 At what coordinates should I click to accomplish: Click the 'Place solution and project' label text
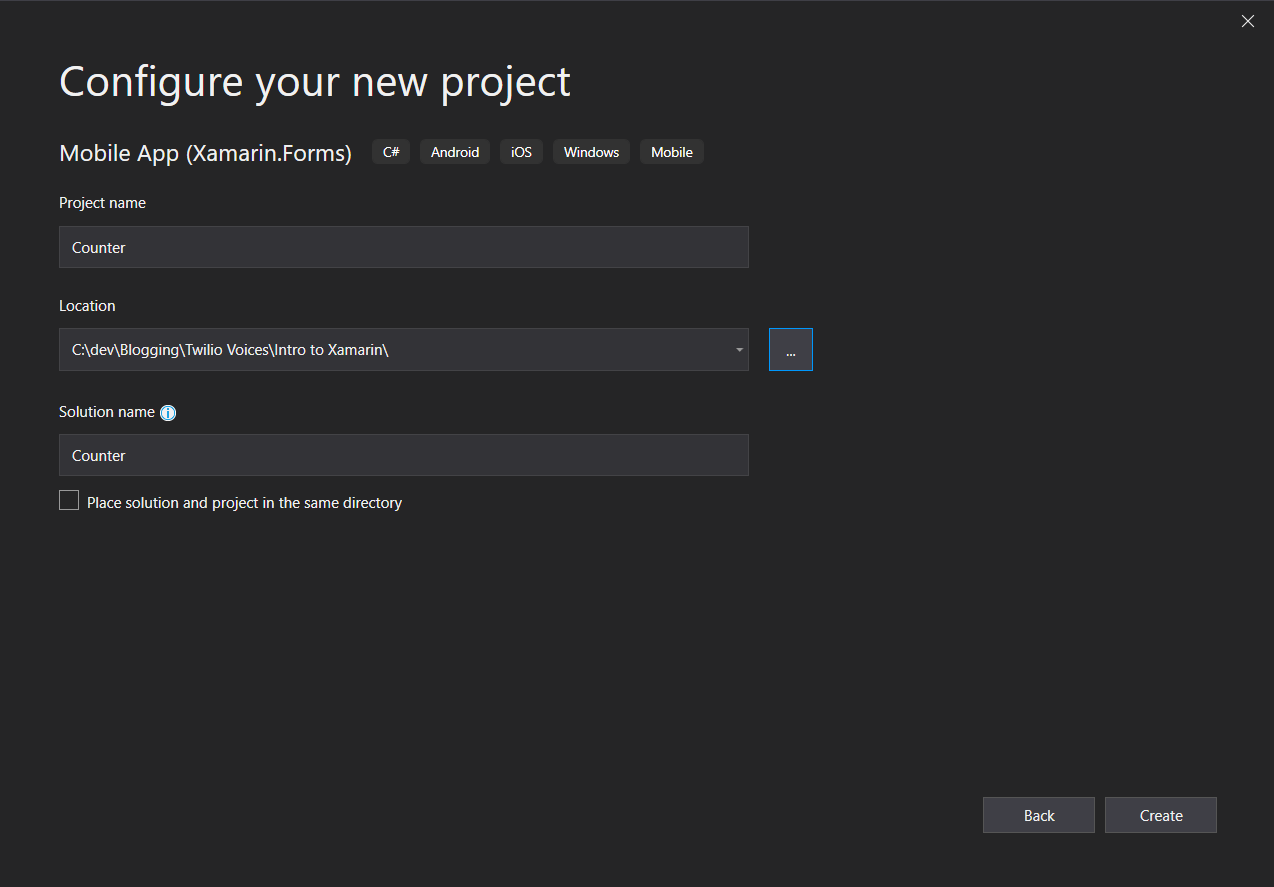[244, 503]
